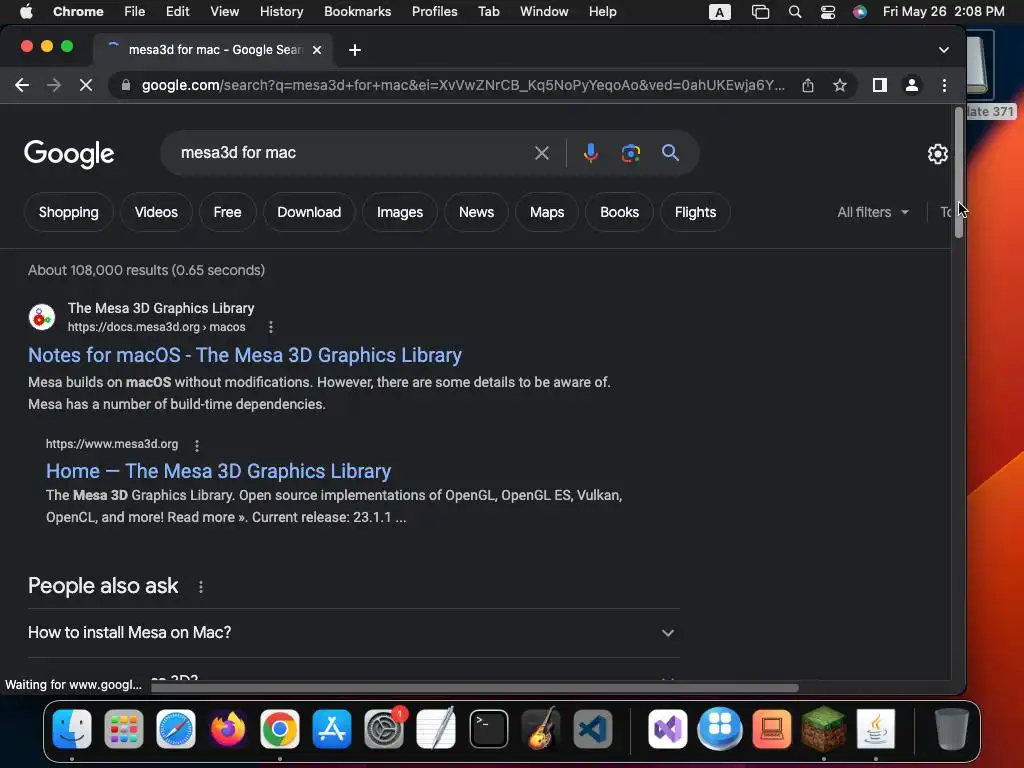Open the input source 'A' menu bar item
This screenshot has width=1024, height=768.
tap(720, 12)
